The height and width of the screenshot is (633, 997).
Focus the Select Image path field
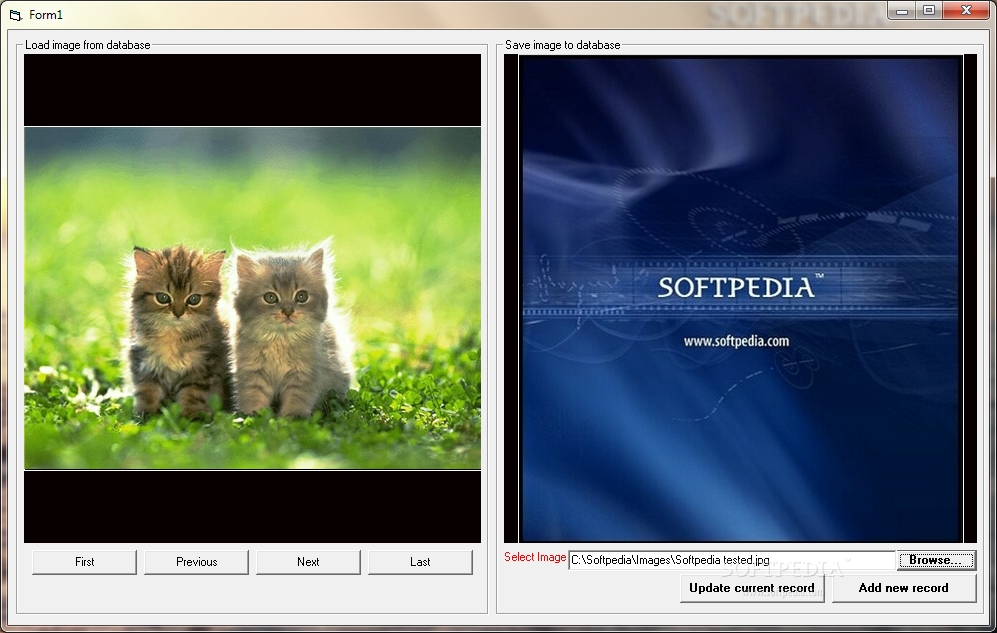[x=731, y=560]
